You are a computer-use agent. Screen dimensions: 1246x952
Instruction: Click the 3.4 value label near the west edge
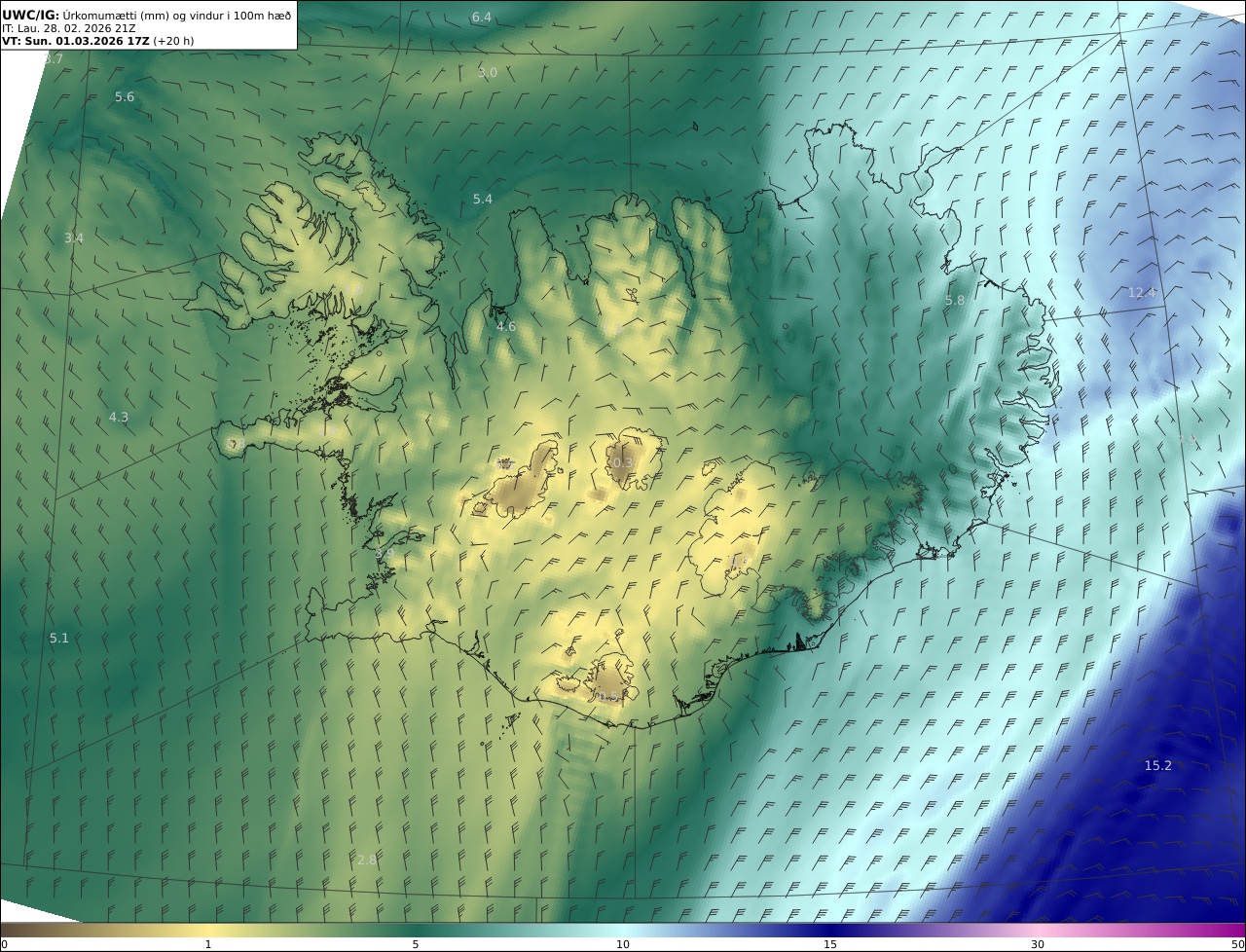(x=74, y=238)
